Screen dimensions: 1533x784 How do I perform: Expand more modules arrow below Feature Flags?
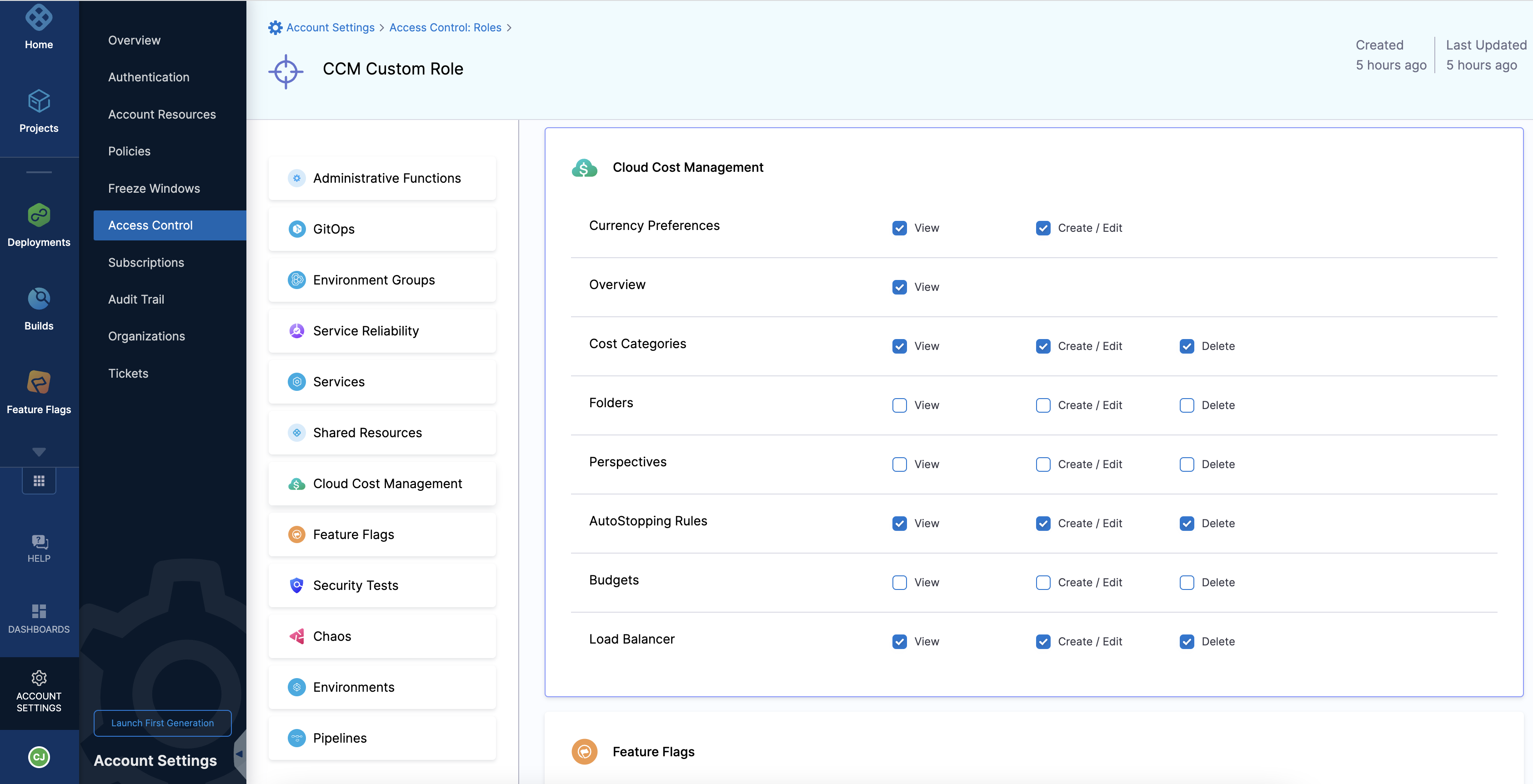coord(39,451)
